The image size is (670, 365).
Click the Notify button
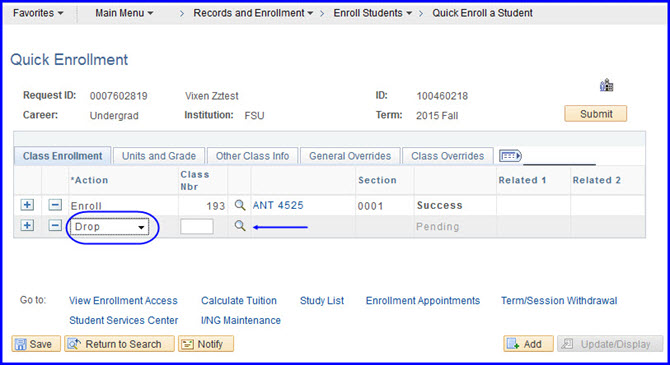pos(206,344)
